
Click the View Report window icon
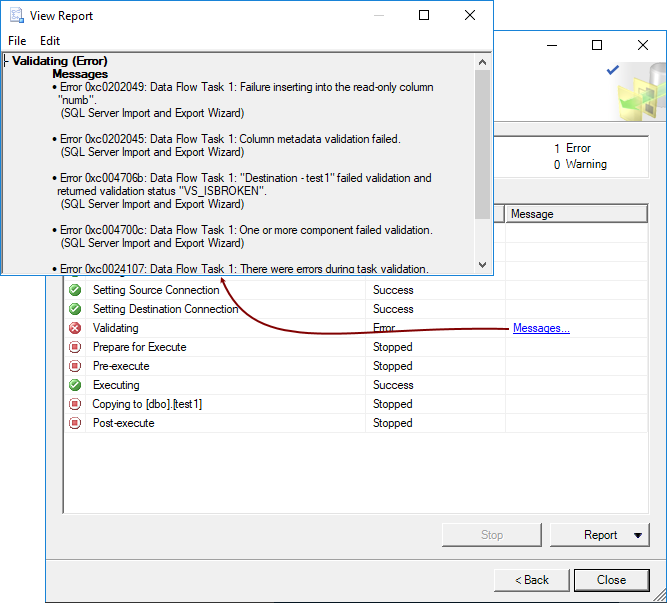click(17, 15)
